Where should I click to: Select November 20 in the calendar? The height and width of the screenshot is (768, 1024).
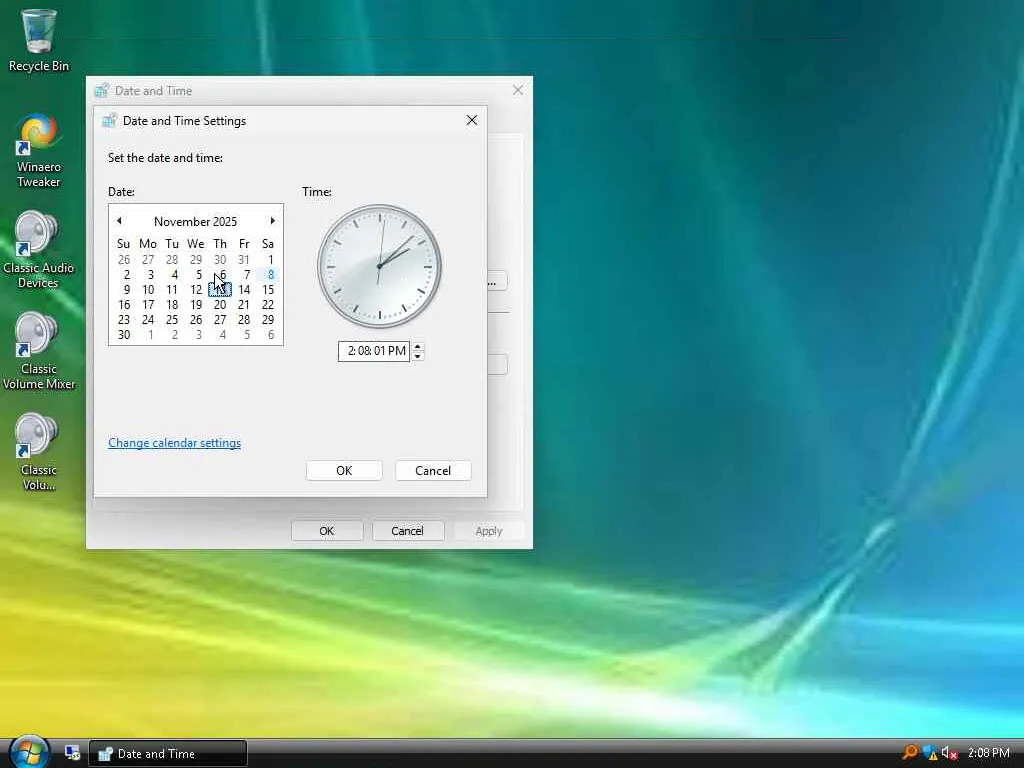point(220,305)
